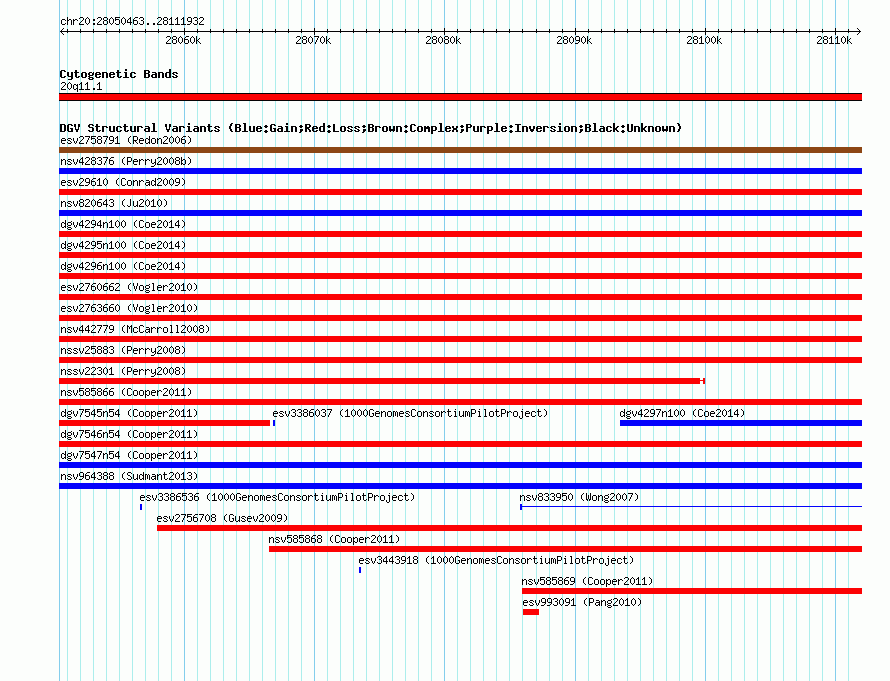Select the red nsv585869 loss bar
890x681 pixels.
click(x=692, y=591)
